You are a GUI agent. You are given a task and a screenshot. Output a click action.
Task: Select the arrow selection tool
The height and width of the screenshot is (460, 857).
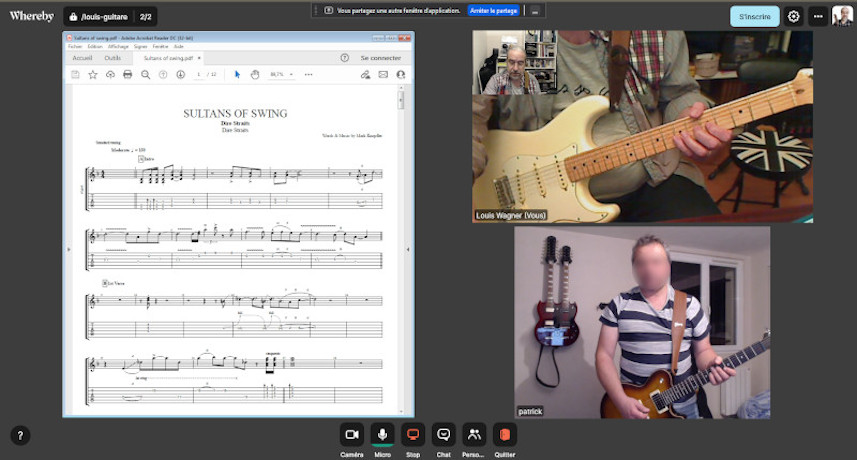coord(237,74)
